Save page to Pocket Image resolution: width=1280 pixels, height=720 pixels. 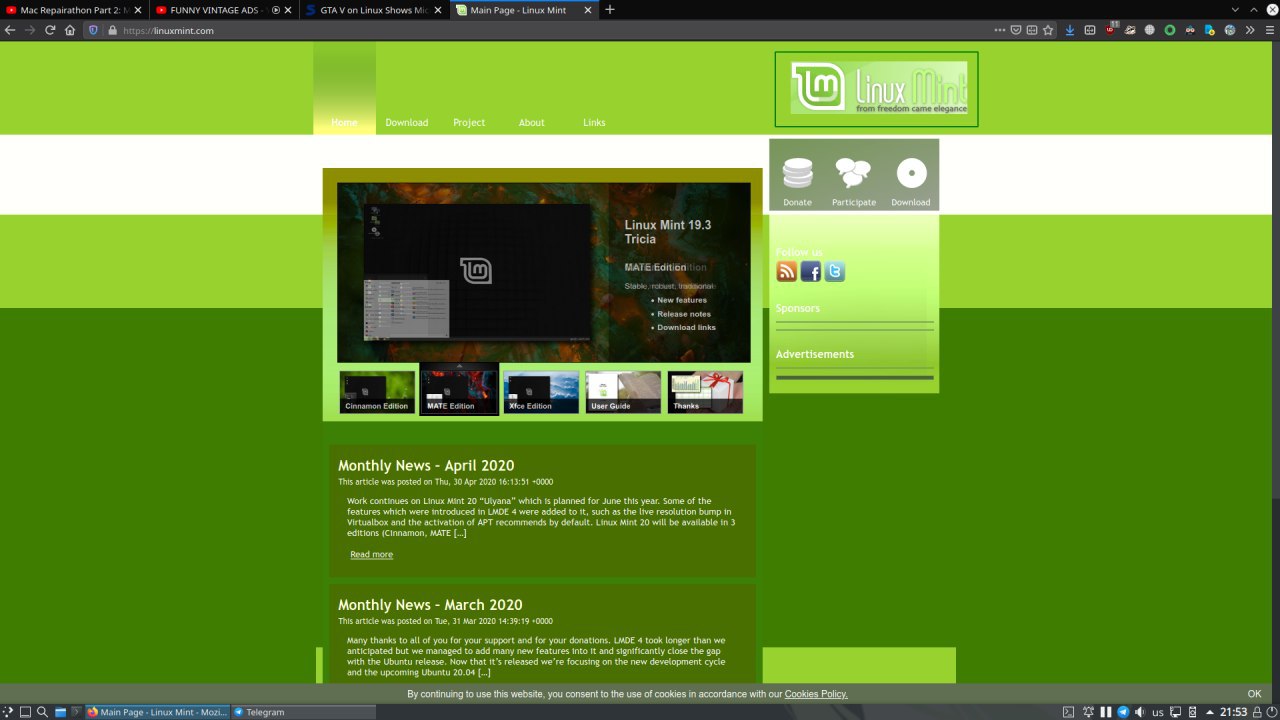pos(1015,30)
